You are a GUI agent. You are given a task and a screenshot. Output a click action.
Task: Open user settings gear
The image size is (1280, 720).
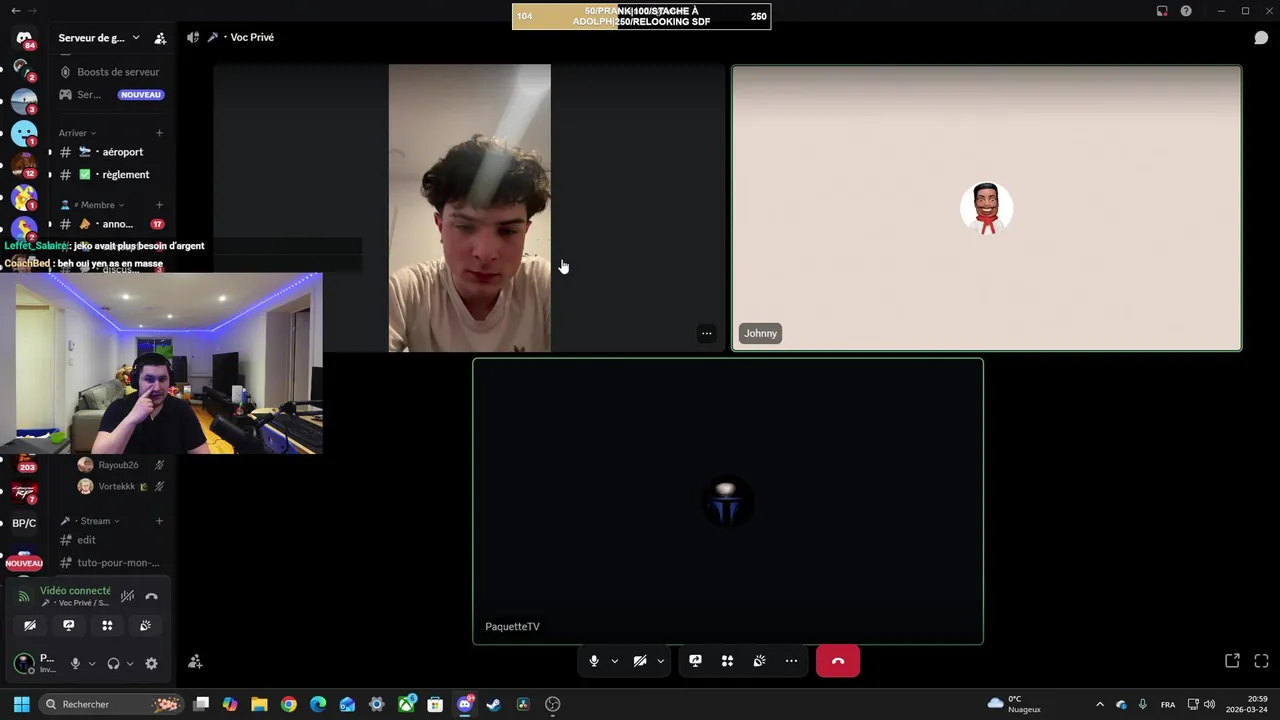point(151,663)
